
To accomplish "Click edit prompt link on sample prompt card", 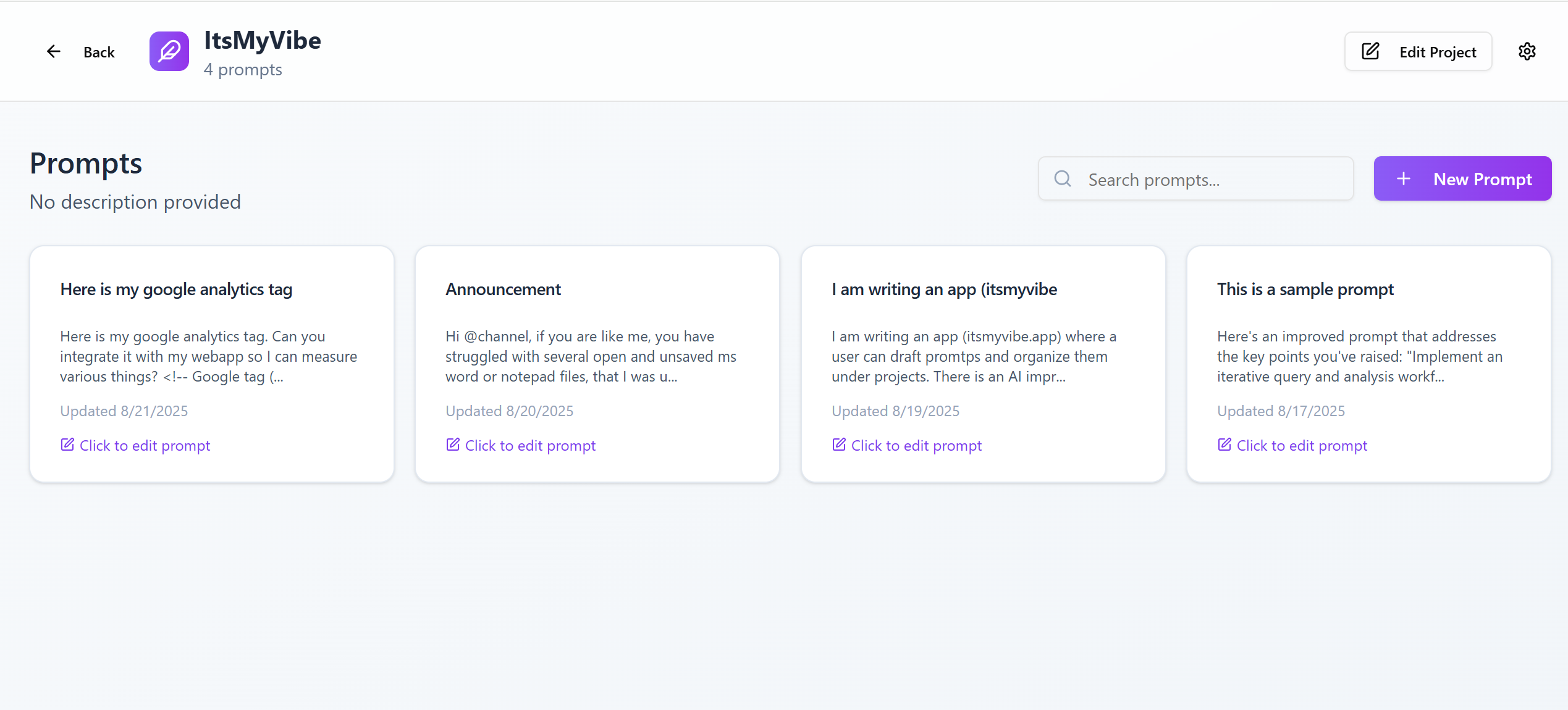I will tap(1292, 445).
